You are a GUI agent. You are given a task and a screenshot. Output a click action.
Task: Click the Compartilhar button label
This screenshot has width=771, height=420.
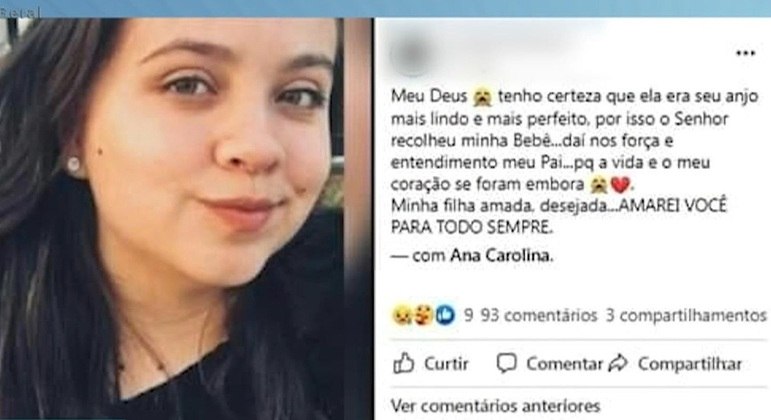click(x=689, y=364)
